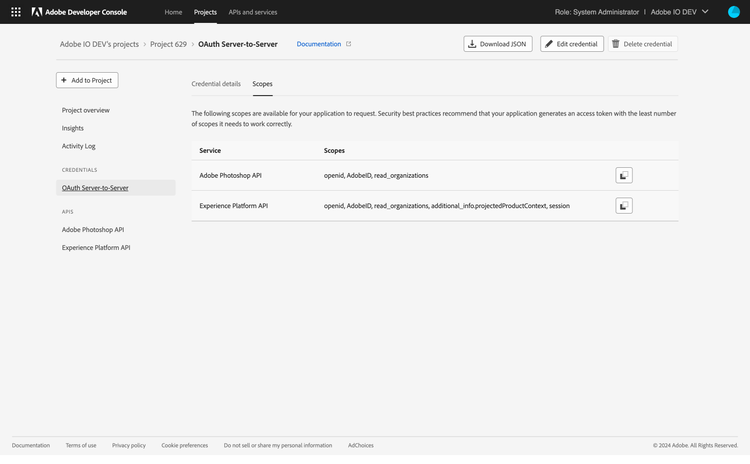This screenshot has width=750, height=464.
Task: Open the user profile avatar
Action: point(734,12)
